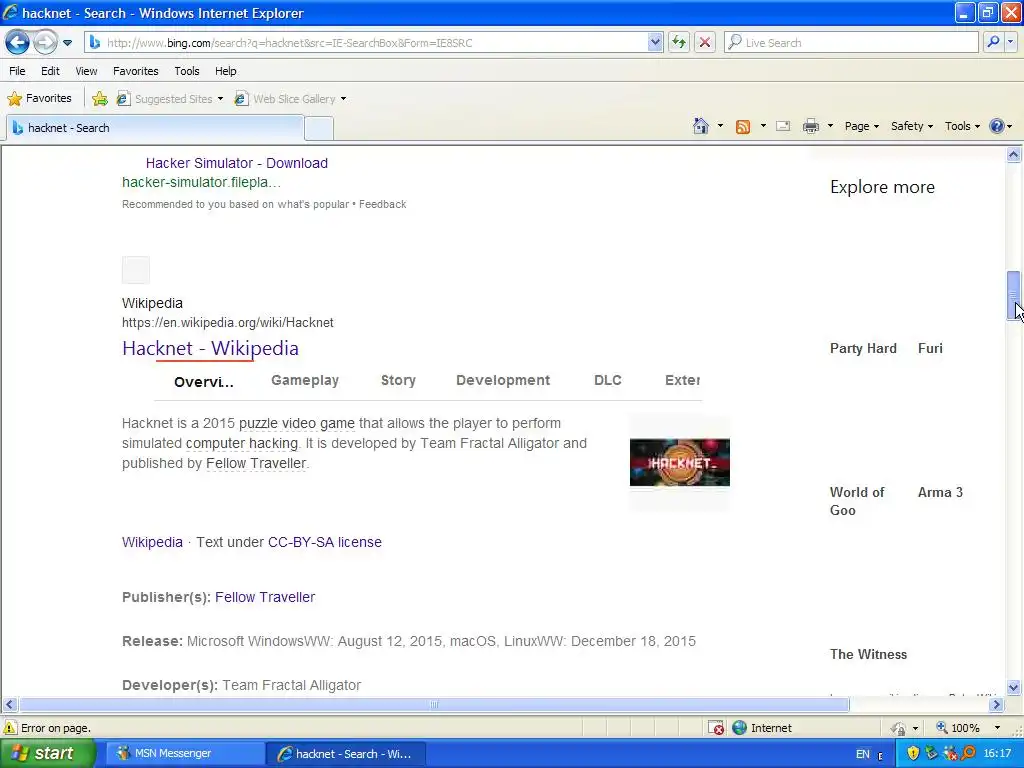Viewport: 1024px width, 768px height.
Task: Click the EN language bar indicator
Action: [863, 754]
